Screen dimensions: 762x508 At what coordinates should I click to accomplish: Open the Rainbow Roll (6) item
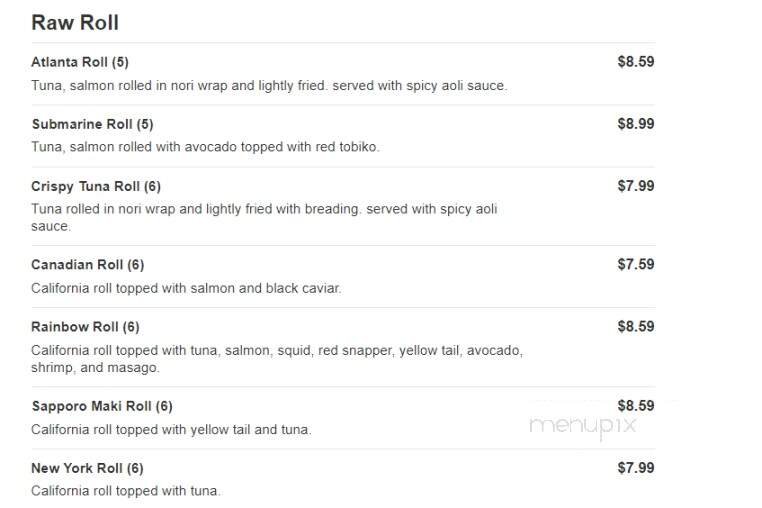[85, 327]
